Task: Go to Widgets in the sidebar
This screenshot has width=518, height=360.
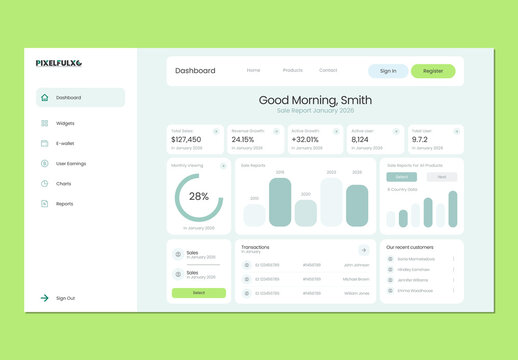Action: click(65, 123)
